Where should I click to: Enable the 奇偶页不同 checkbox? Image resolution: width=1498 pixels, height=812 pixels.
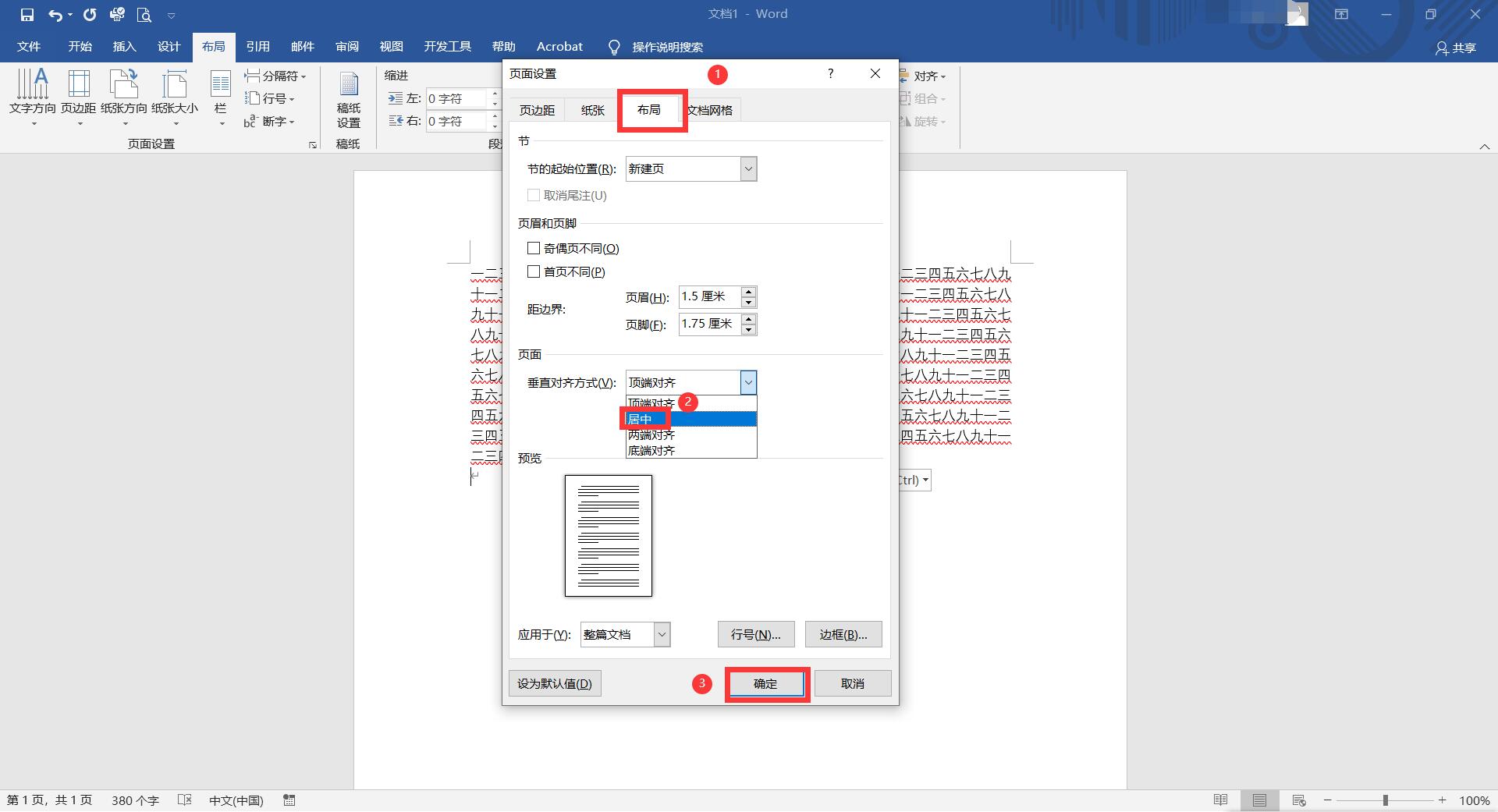pos(534,248)
